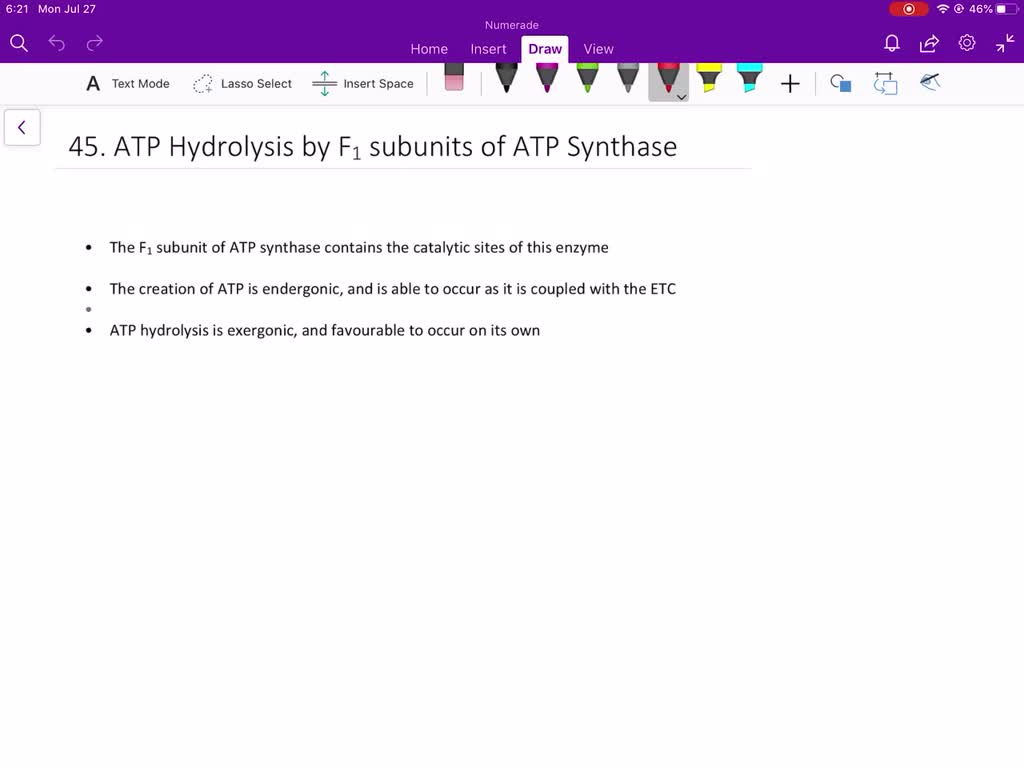This screenshot has width=1024, height=768.
Task: Select the pink eraser tool
Action: pos(453,80)
